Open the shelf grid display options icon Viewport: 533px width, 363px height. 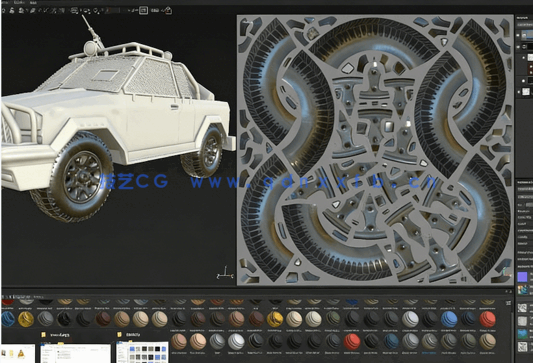pos(508,302)
